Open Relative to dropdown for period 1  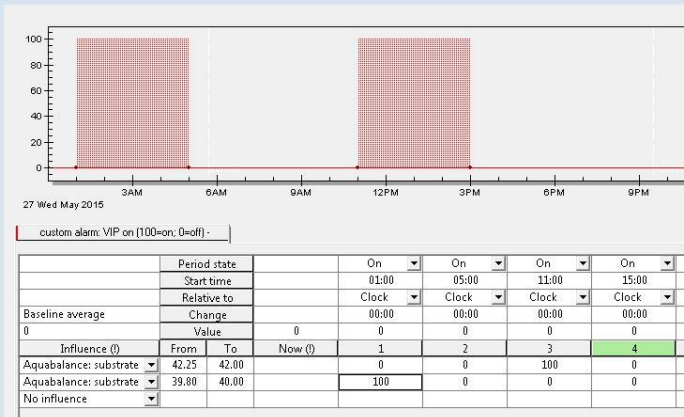(414, 297)
